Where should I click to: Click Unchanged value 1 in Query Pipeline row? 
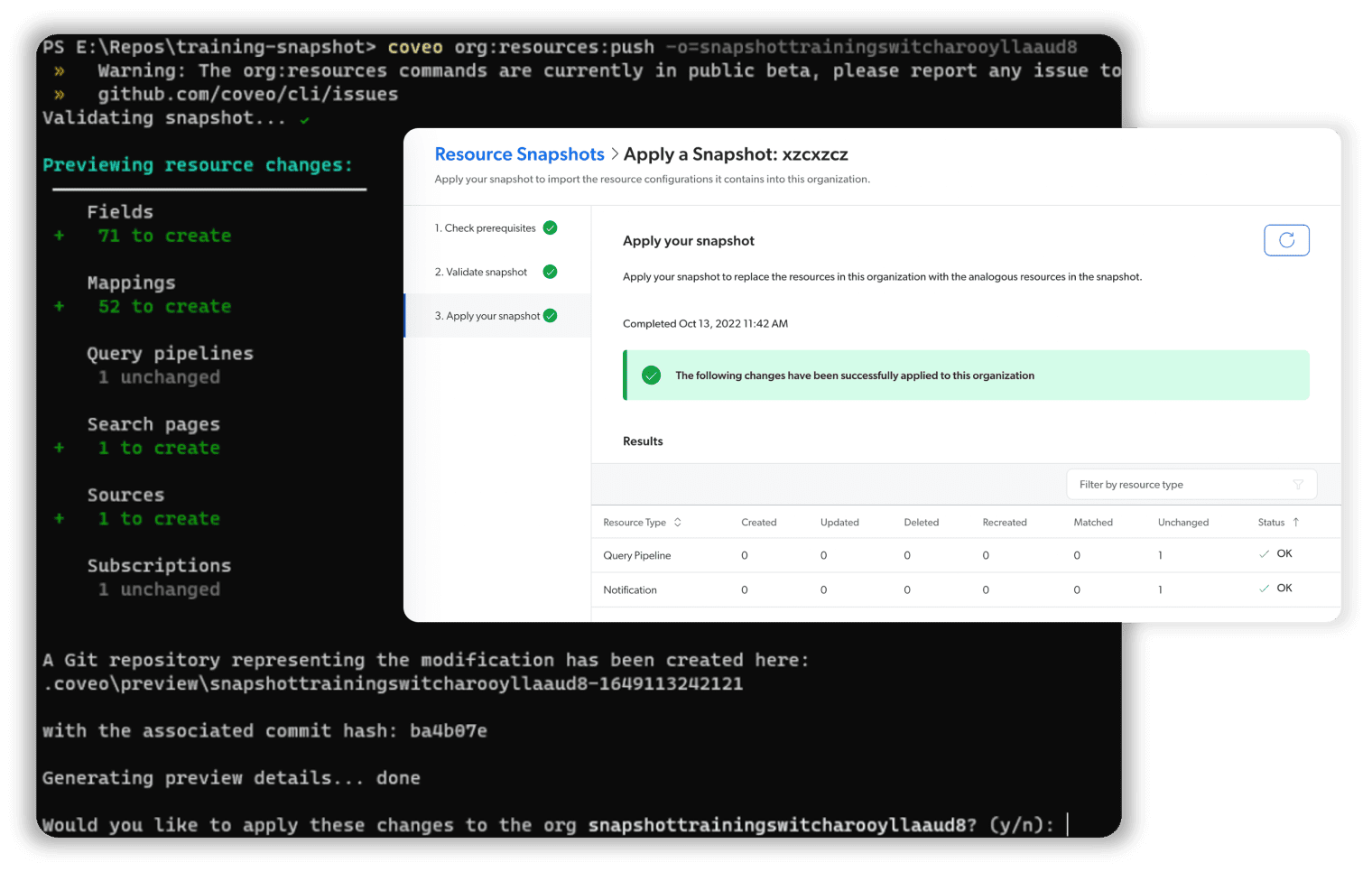point(1161,556)
